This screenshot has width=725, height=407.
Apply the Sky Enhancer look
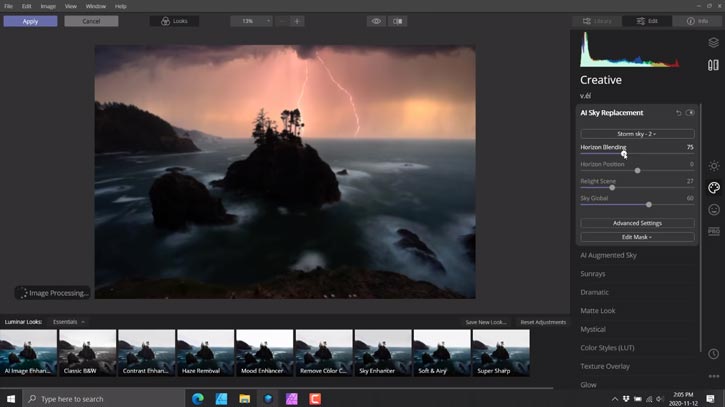point(383,352)
